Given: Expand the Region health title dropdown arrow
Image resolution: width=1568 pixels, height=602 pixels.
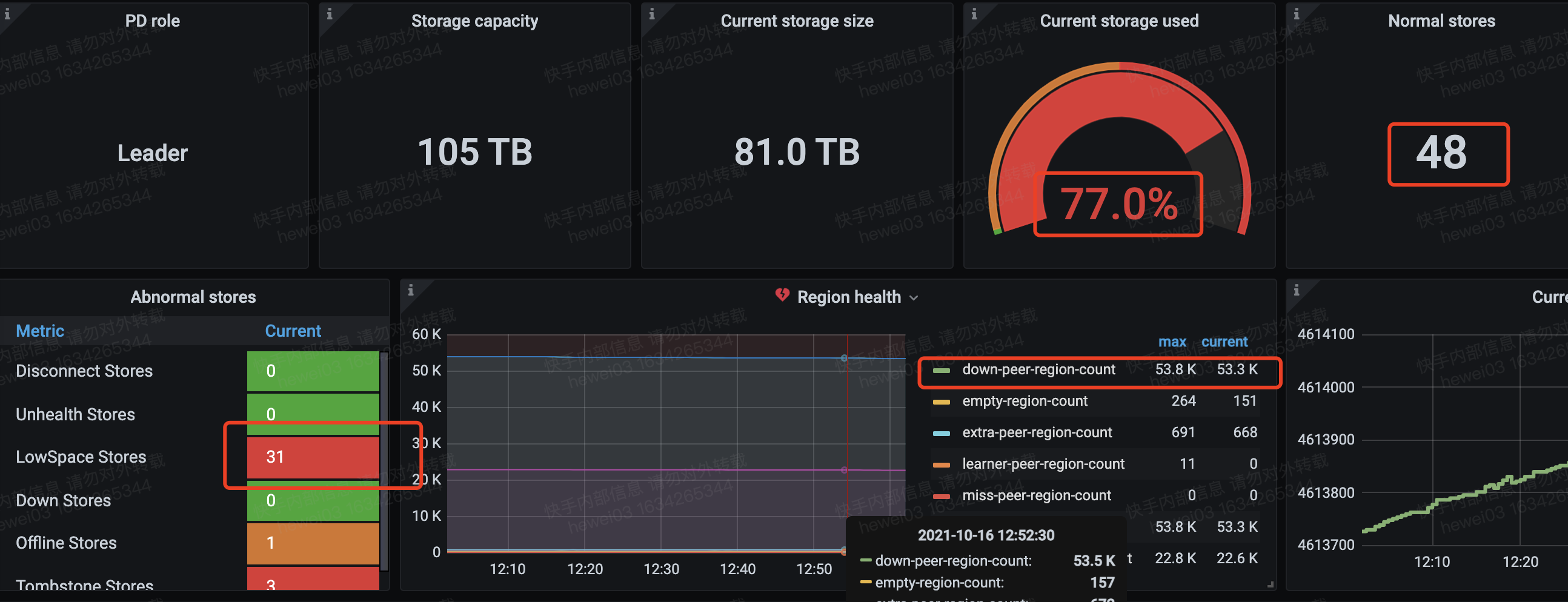Looking at the screenshot, I should tap(914, 297).
